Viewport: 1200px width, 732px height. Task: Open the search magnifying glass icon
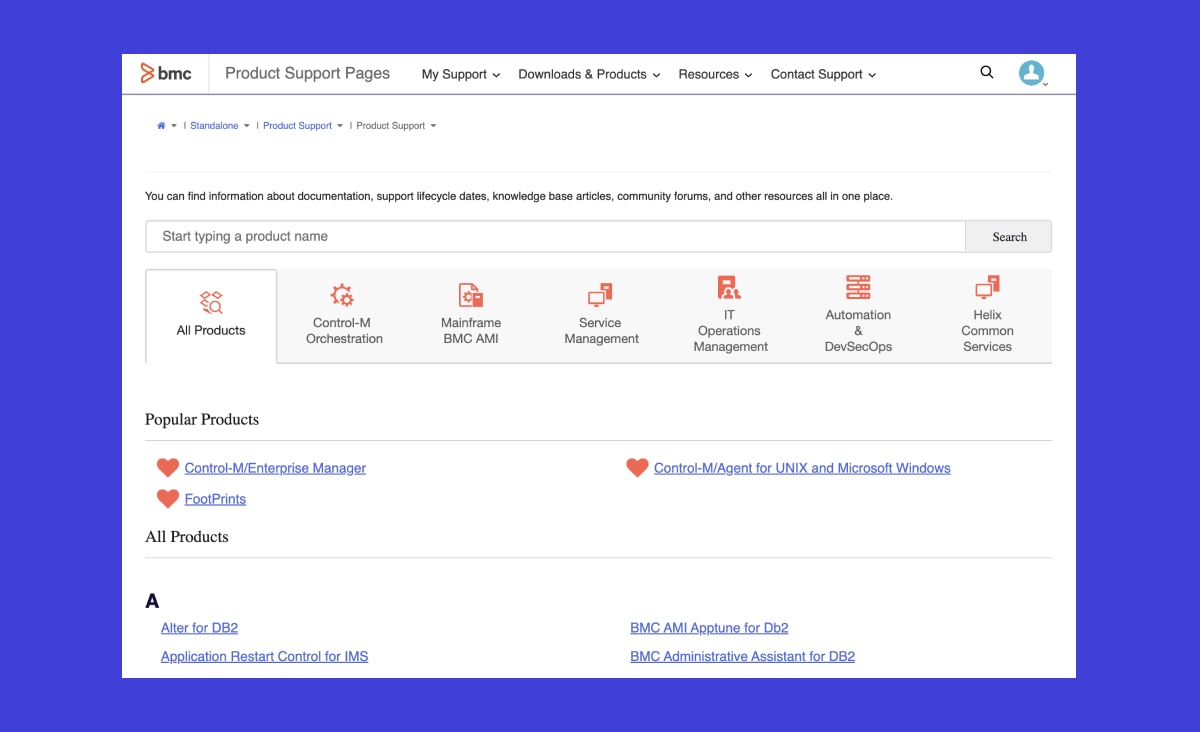pos(986,72)
